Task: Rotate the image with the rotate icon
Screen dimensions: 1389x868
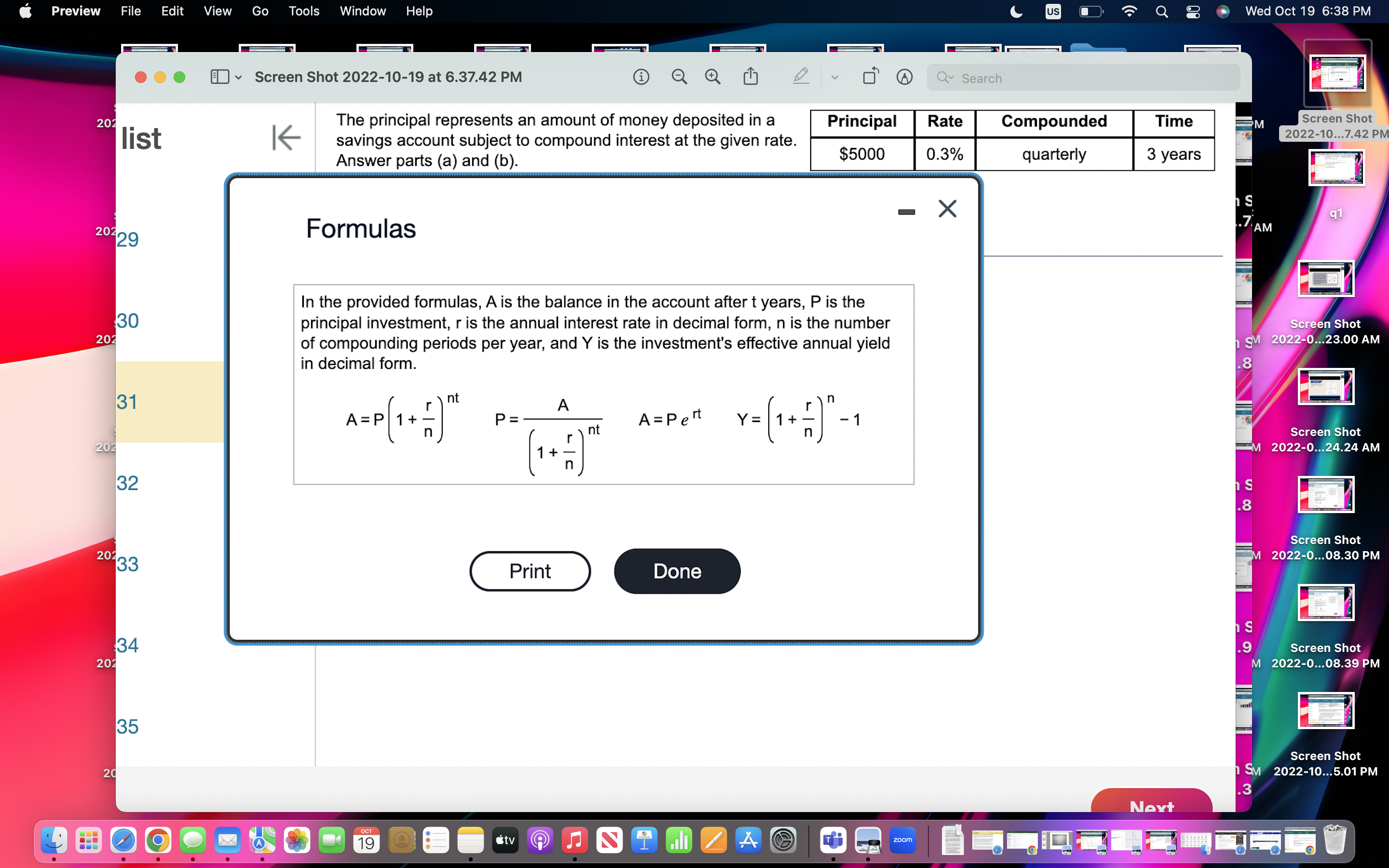Action: click(x=870, y=76)
